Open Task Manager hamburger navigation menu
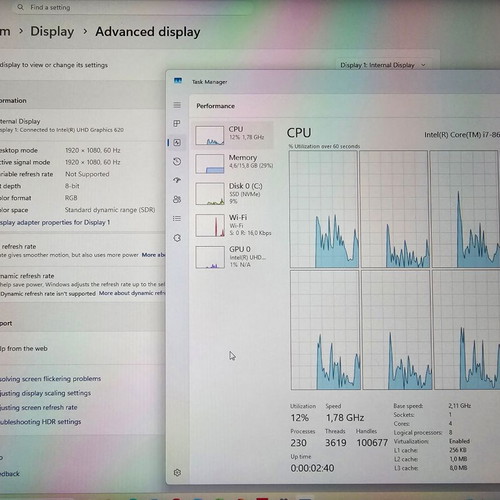 177,105
